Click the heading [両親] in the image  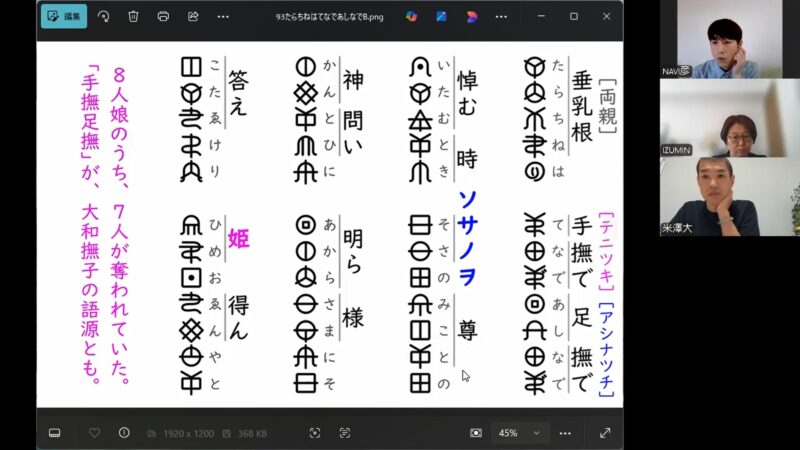607,106
